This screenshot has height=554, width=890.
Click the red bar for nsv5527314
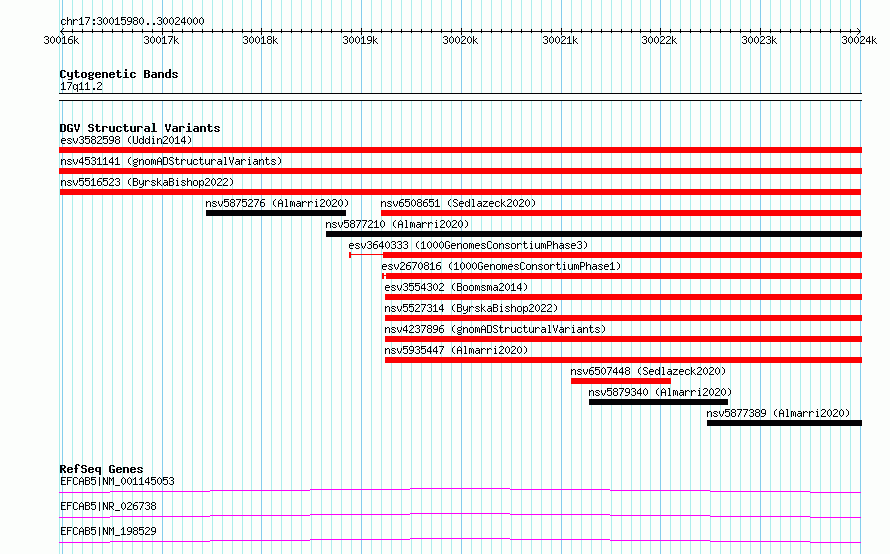623,318
